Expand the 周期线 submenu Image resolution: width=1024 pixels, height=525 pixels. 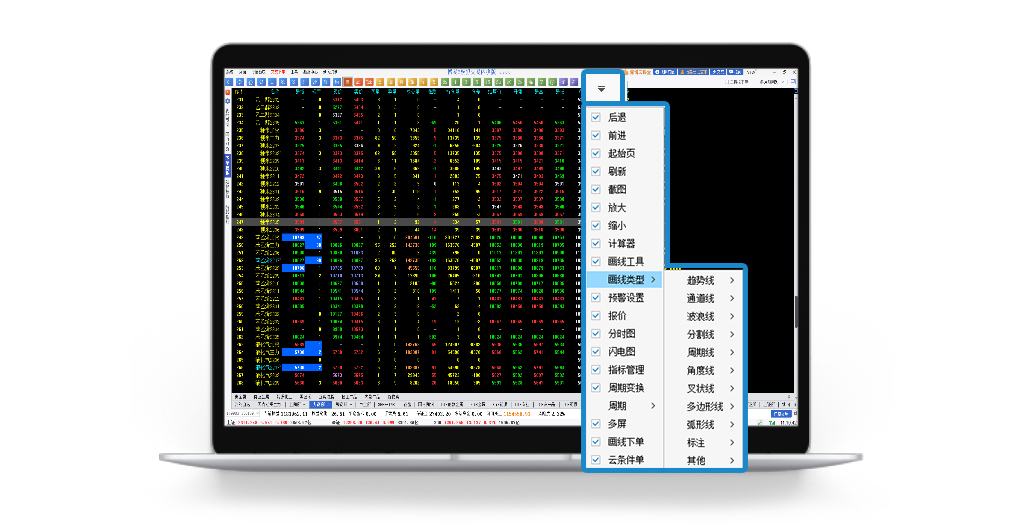[704, 352]
